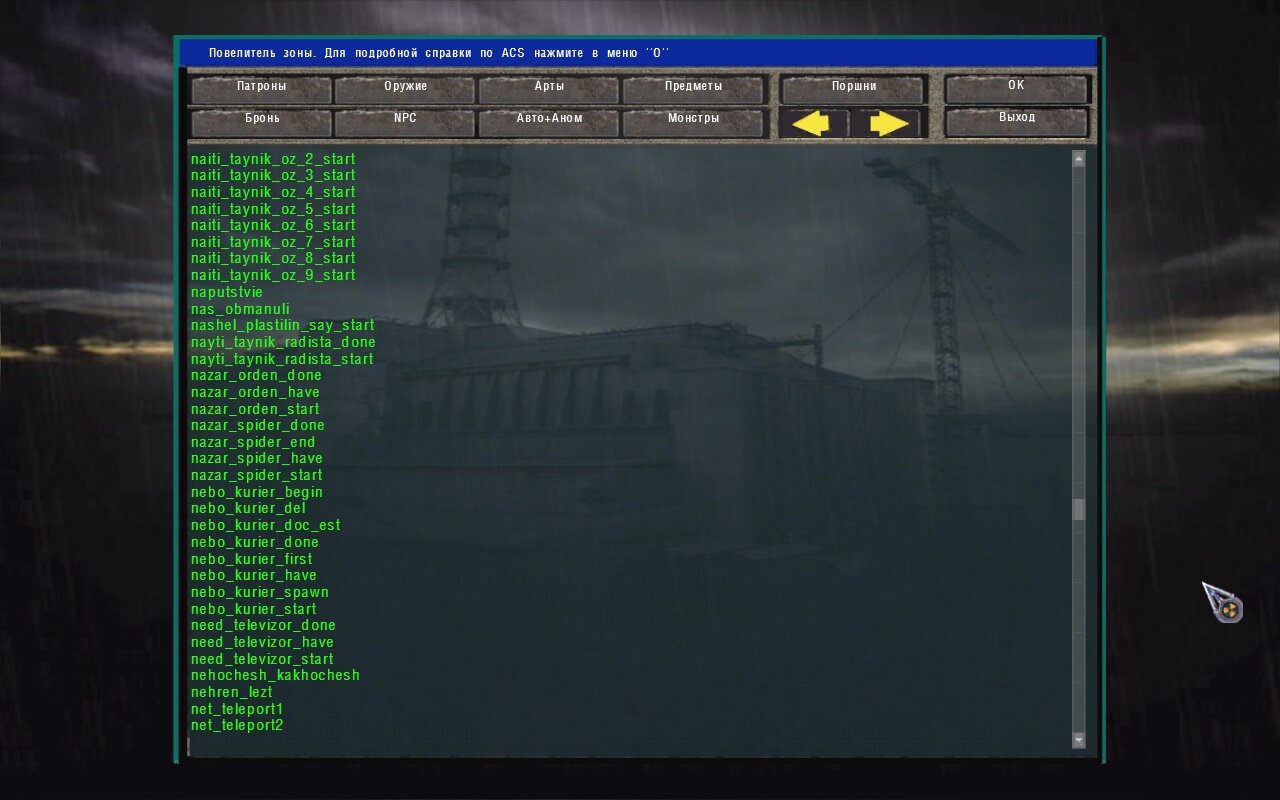The image size is (1280, 800).
Task: Click the yellow right arrow button
Action: point(888,123)
